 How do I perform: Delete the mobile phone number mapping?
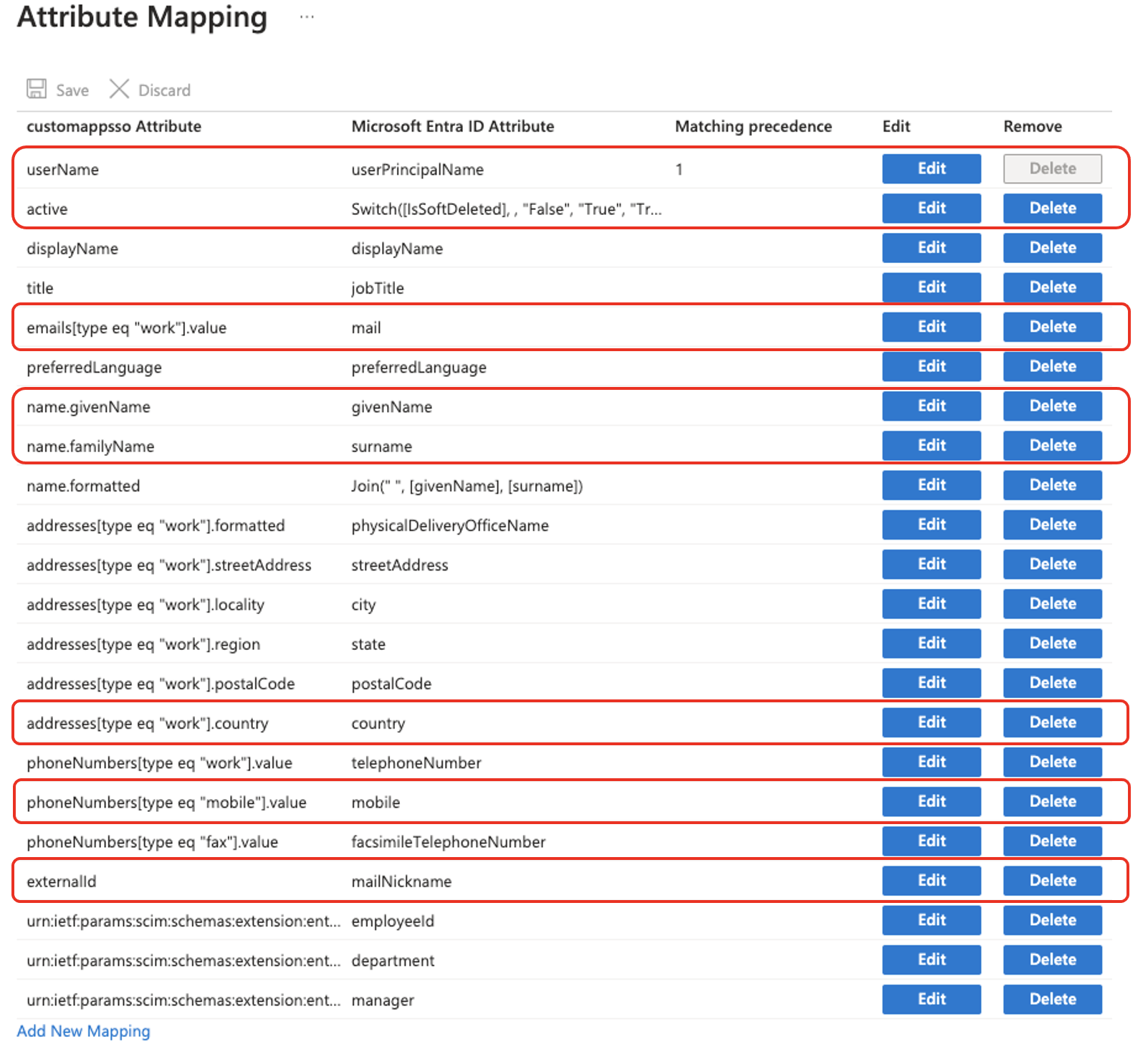(1052, 801)
